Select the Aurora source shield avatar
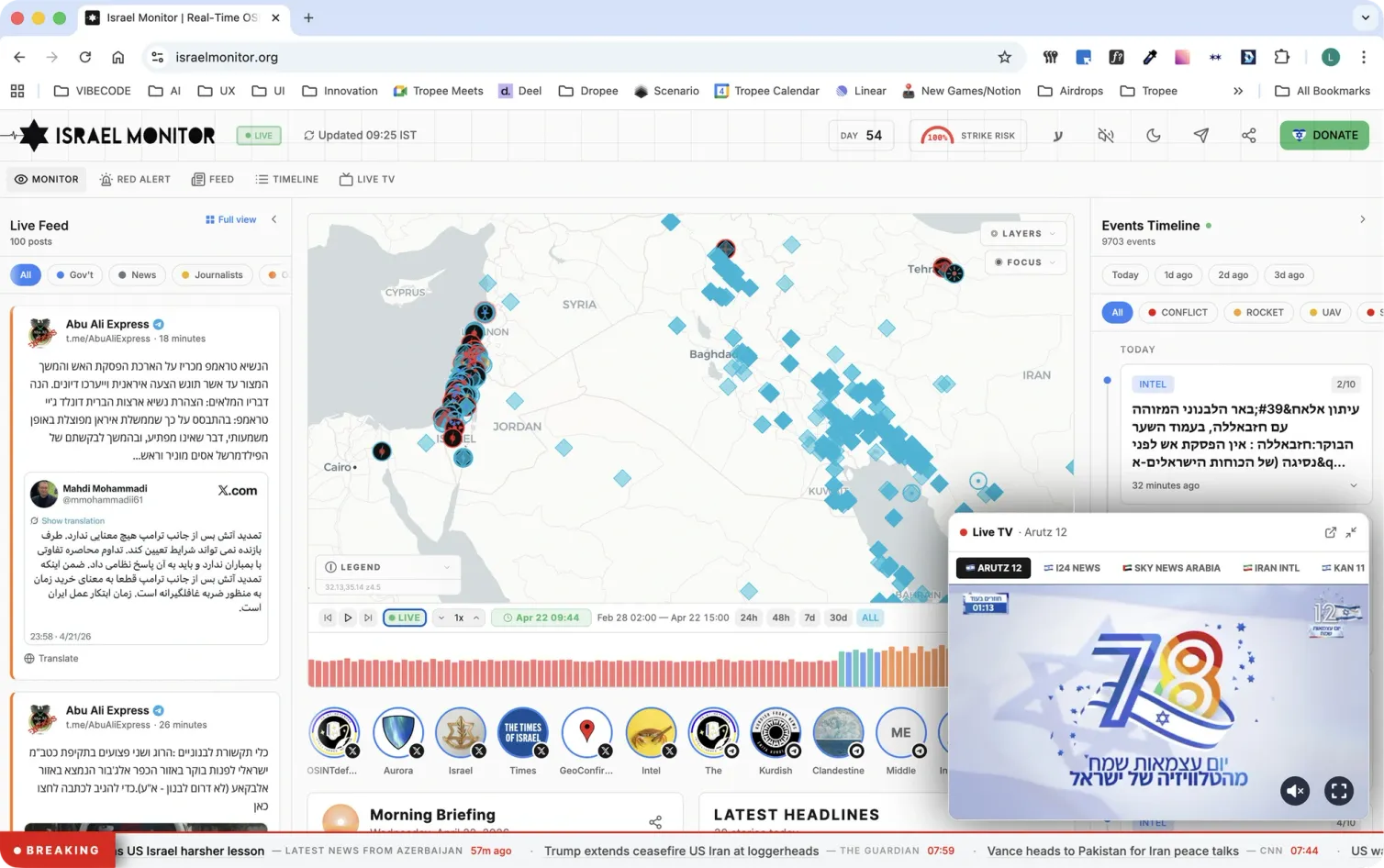The width and height of the screenshot is (1384, 868). click(398, 734)
